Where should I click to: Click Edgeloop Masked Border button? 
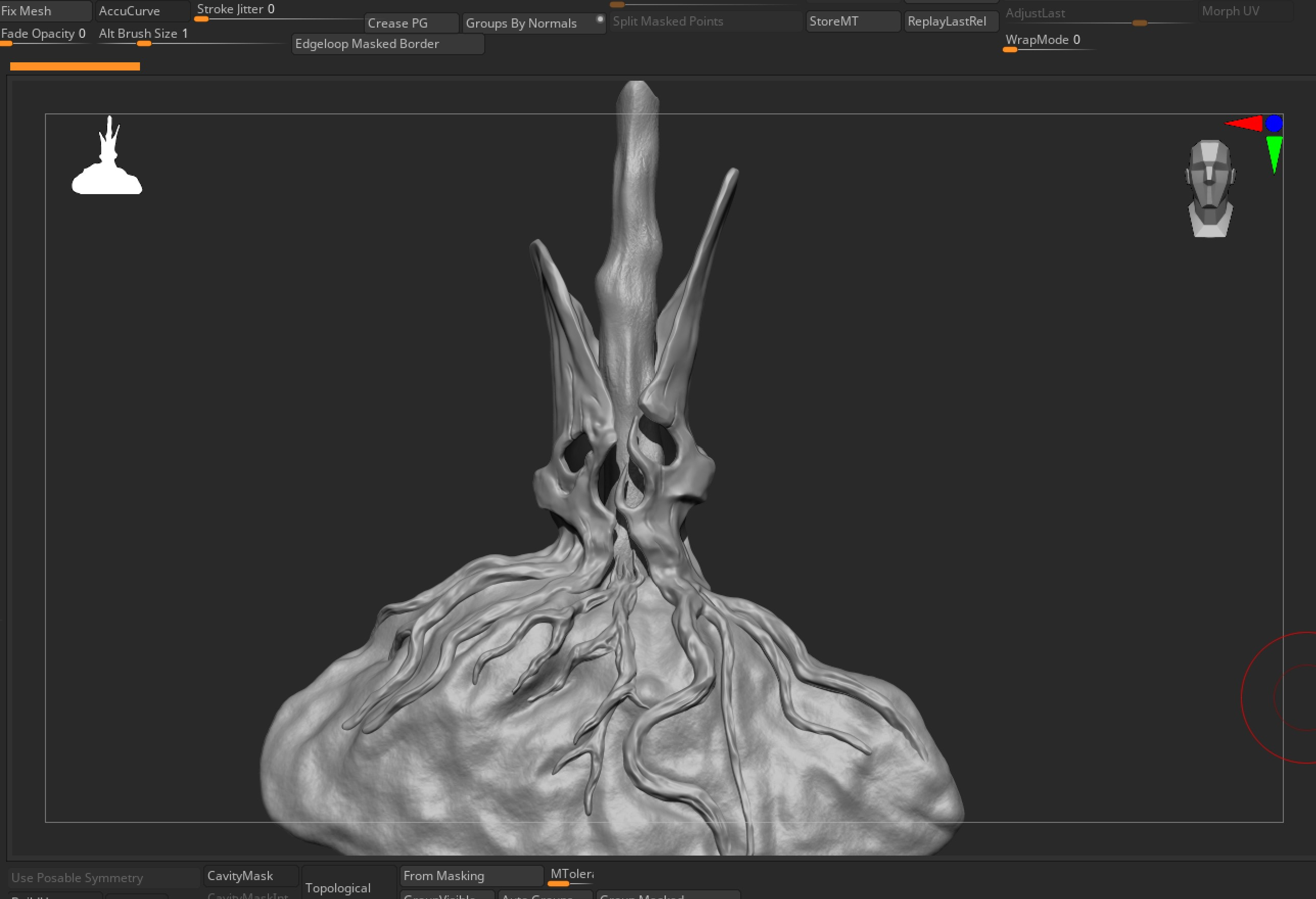388,44
